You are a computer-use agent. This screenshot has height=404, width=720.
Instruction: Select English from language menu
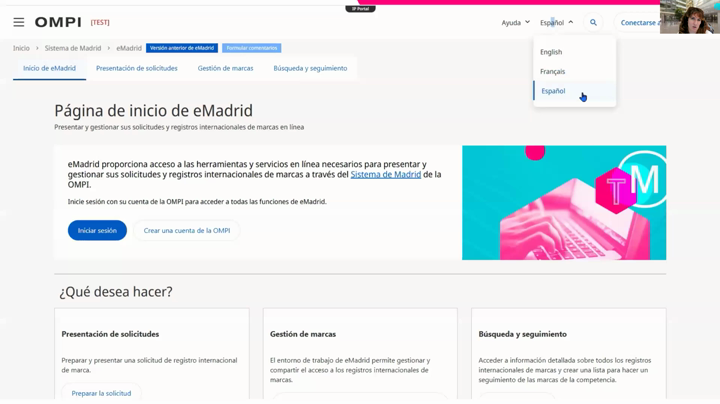[551, 52]
